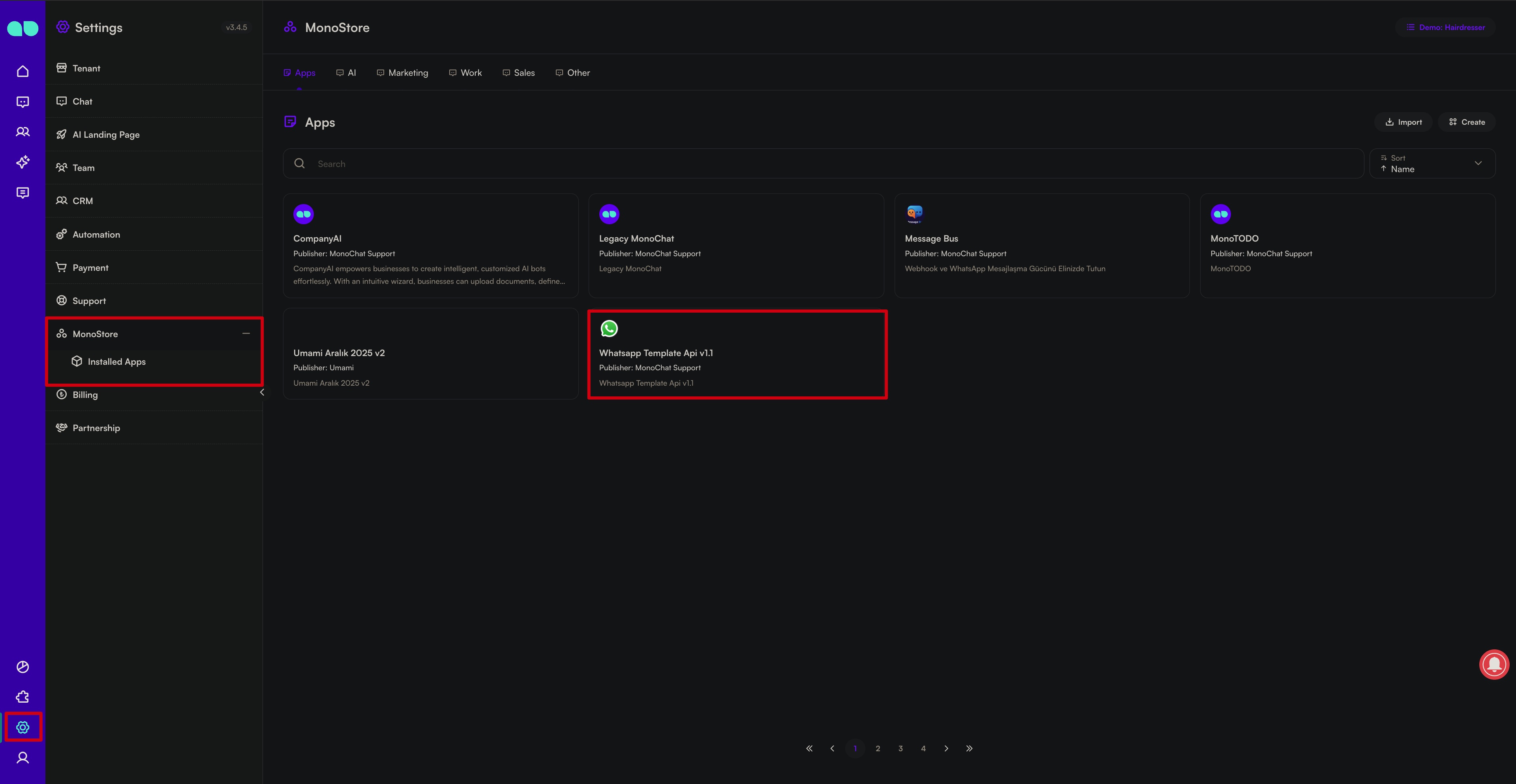Image resolution: width=1516 pixels, height=784 pixels.
Task: Open the home icon in left rail
Action: pyautogui.click(x=23, y=71)
